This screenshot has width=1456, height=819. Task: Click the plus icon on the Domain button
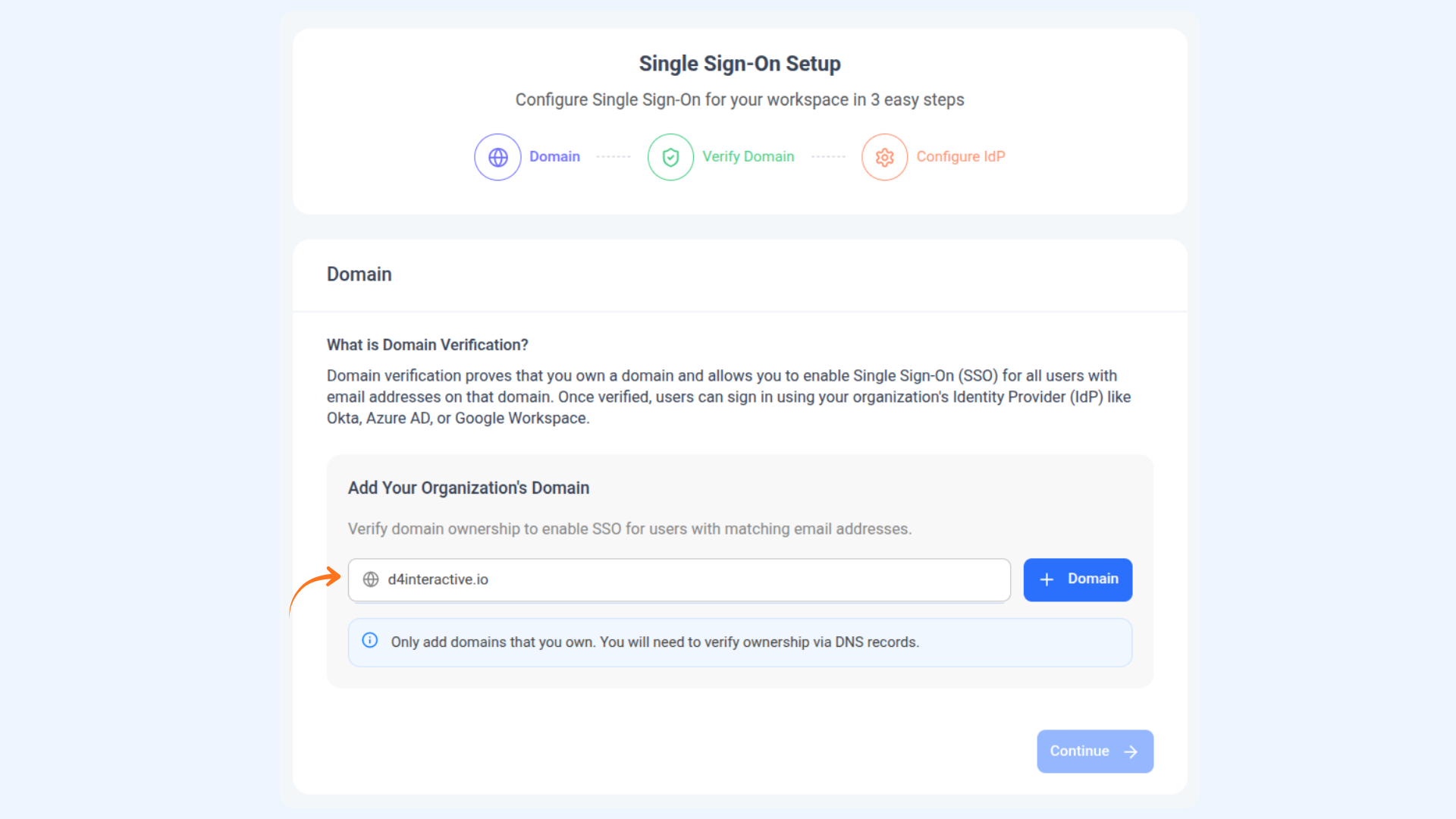click(1046, 579)
